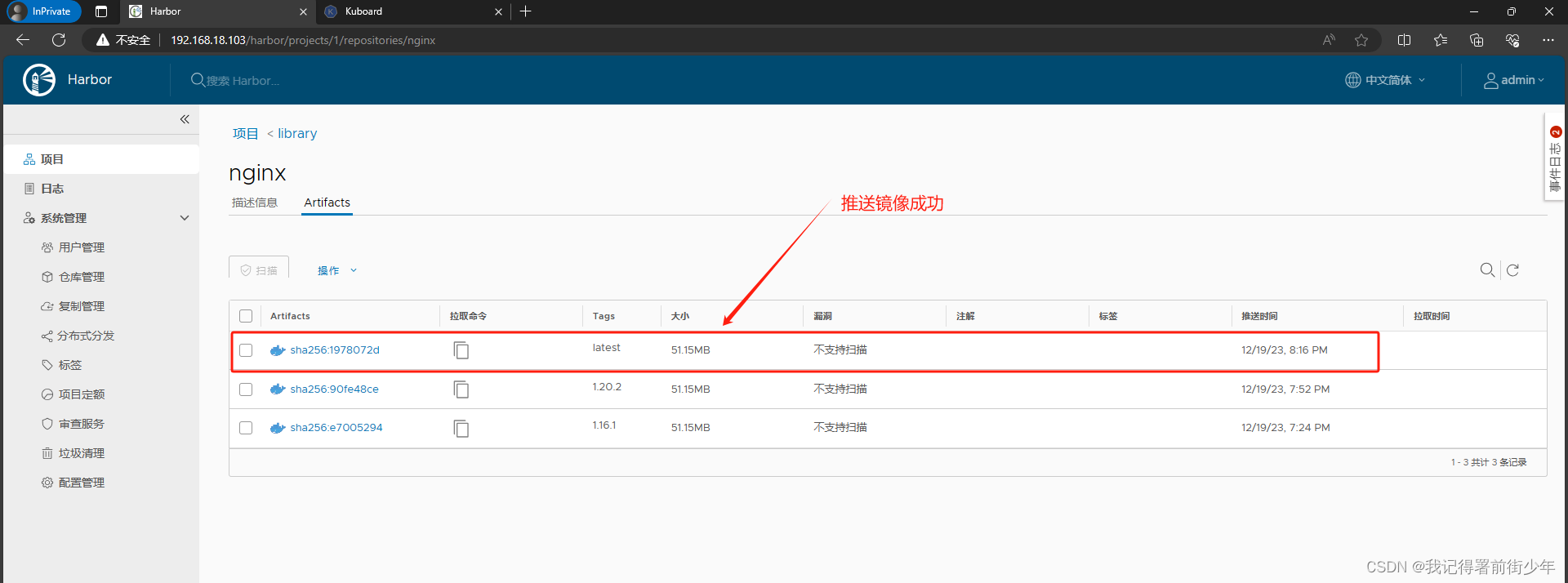Viewport: 1568px width, 583px height.
Task: Open the tab actions menu icon
Action: (x=101, y=11)
